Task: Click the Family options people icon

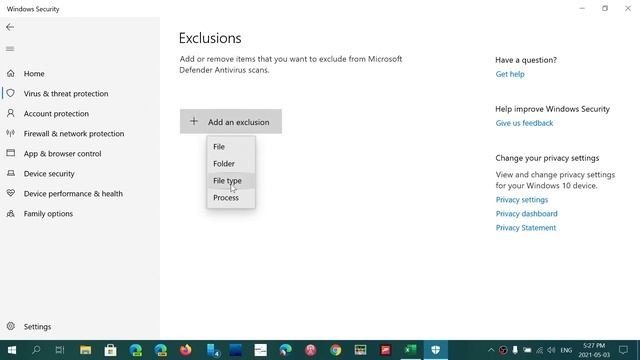Action: pyautogui.click(x=11, y=213)
